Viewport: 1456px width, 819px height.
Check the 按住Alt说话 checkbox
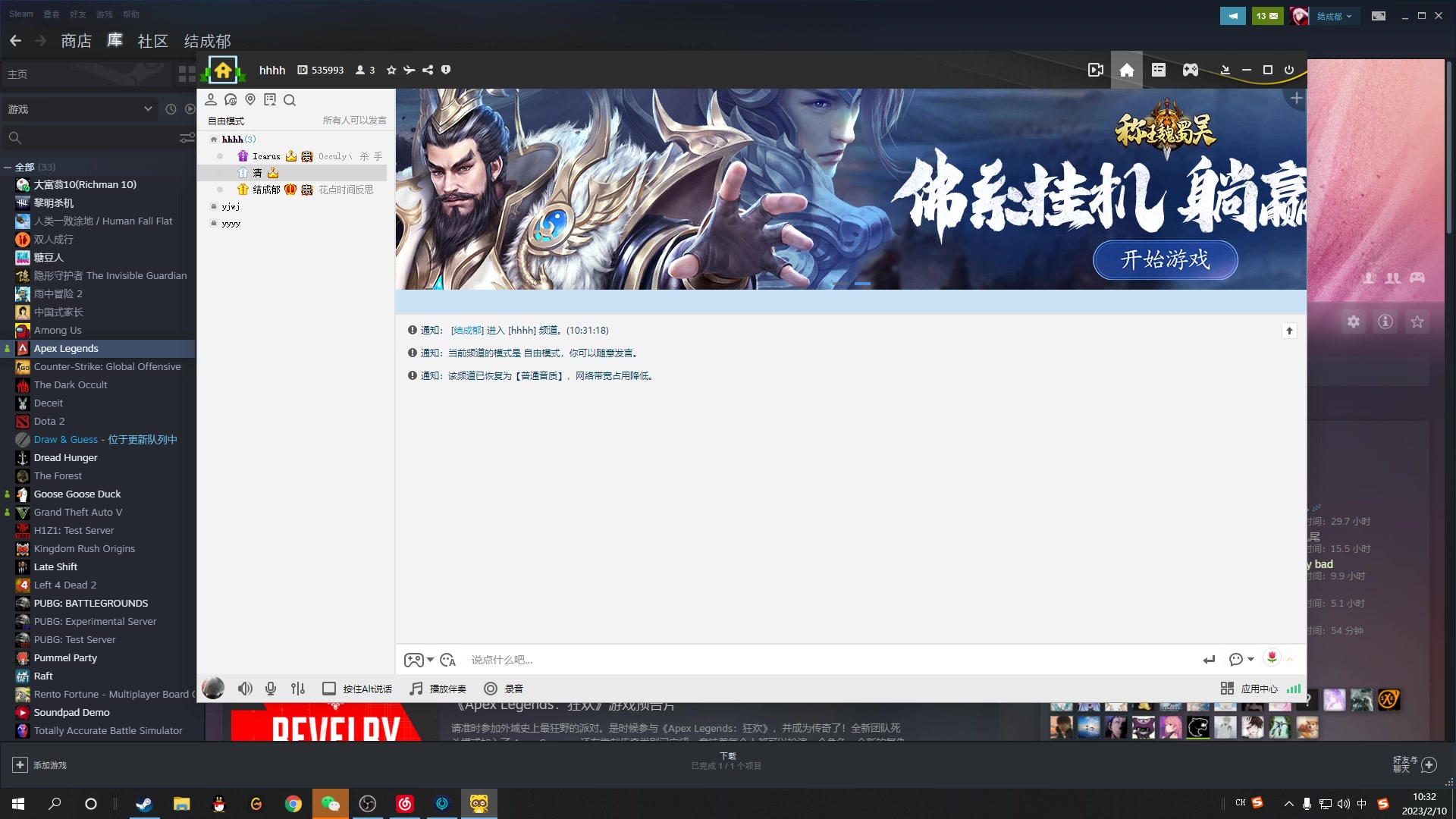tap(329, 689)
